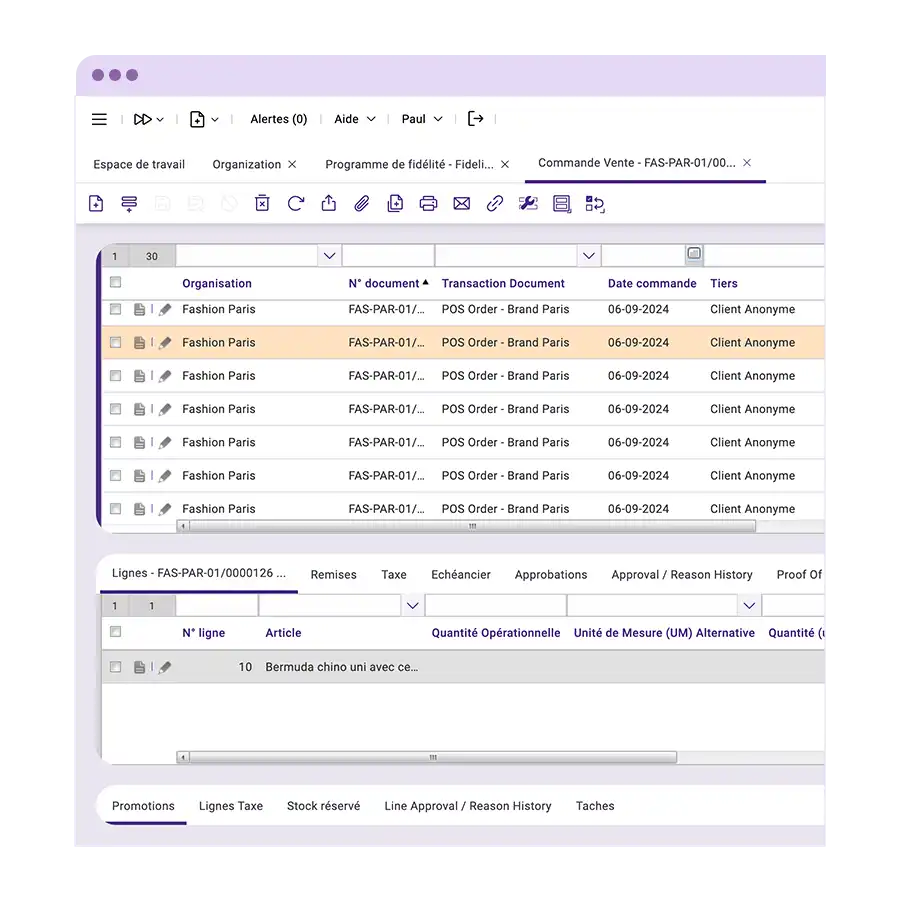Screen dimensions: 900x900
Task: Sort by N° document column header
Action: coord(384,284)
